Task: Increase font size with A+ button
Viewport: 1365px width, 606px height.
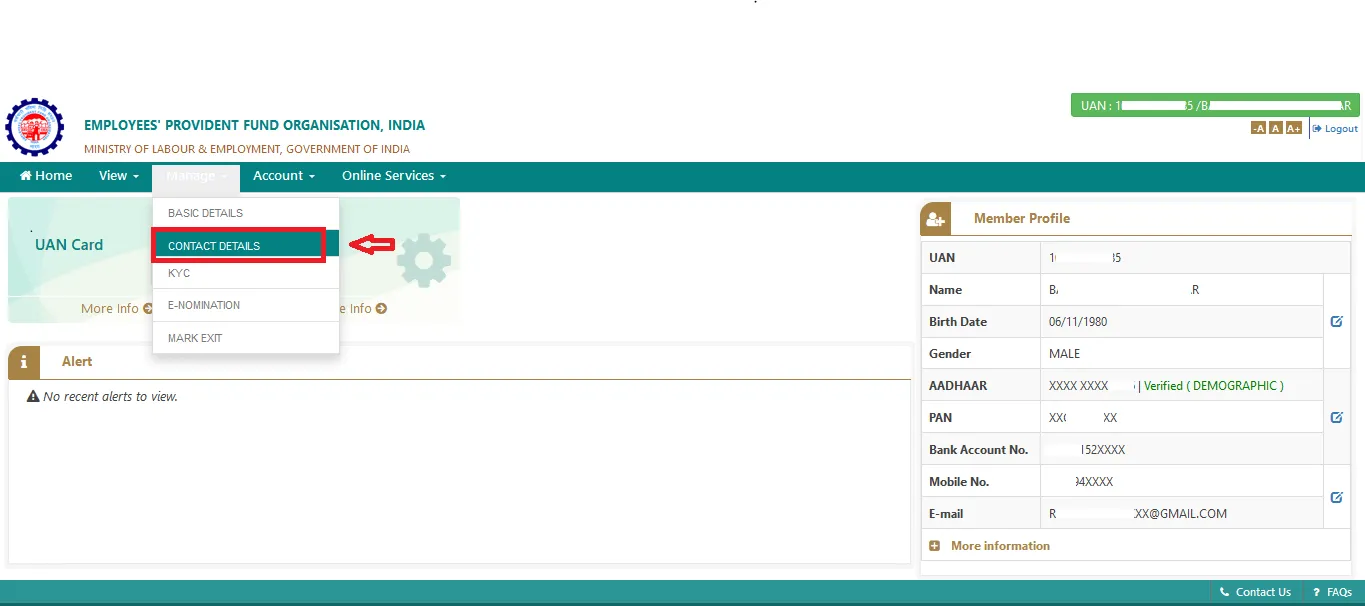Action: 1294,128
